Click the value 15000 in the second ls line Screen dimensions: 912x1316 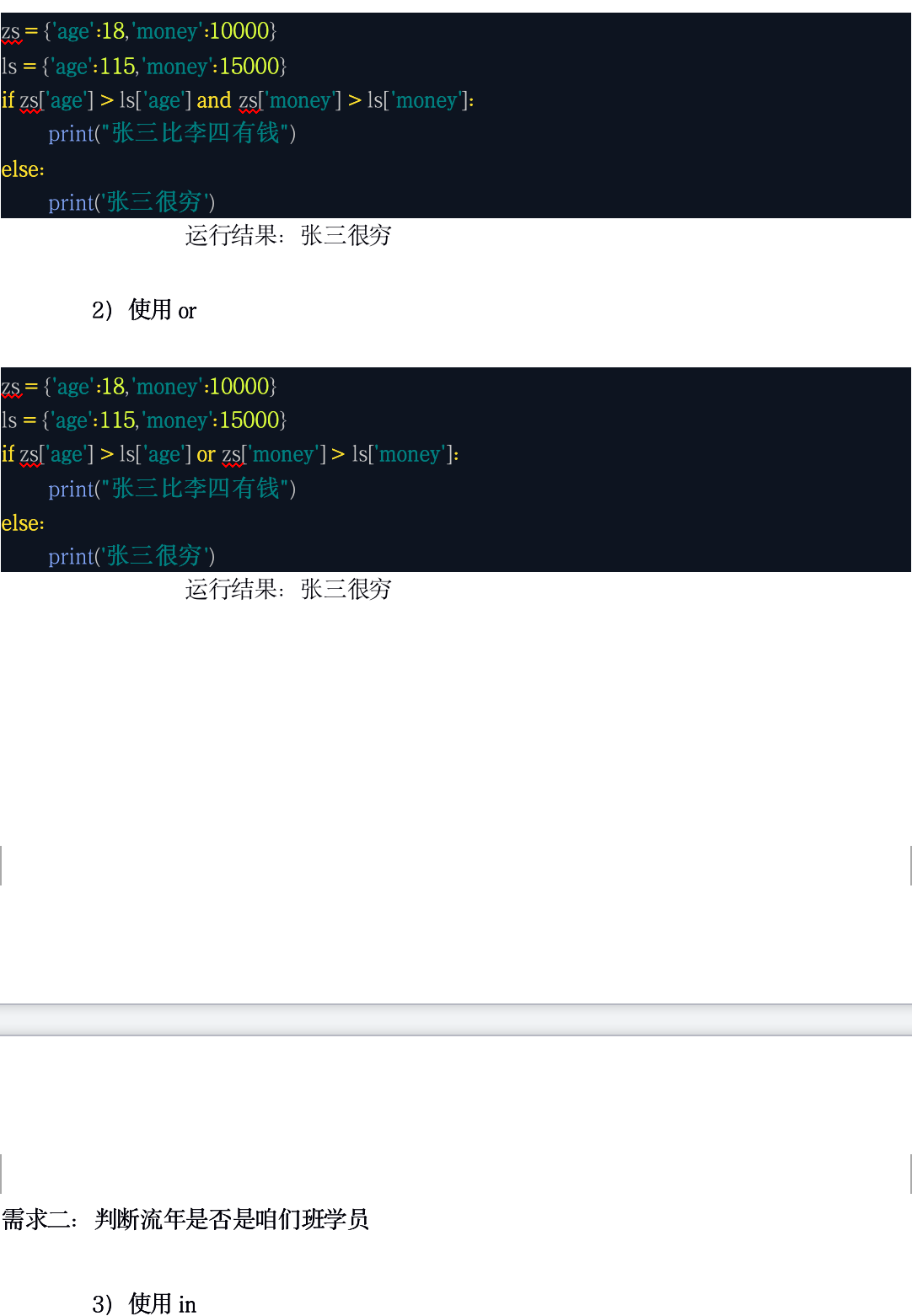pos(249,420)
